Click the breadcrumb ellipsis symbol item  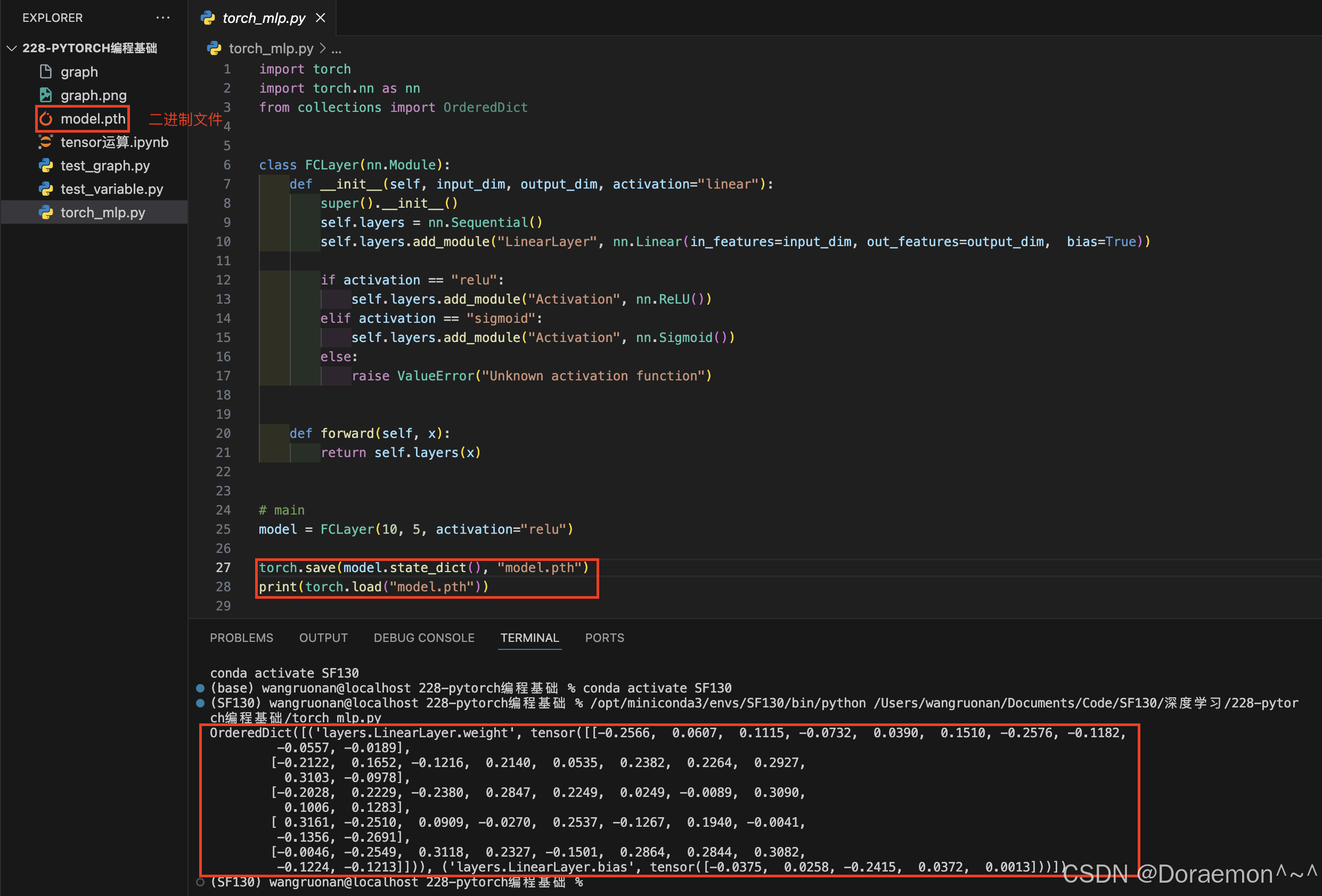[337, 50]
